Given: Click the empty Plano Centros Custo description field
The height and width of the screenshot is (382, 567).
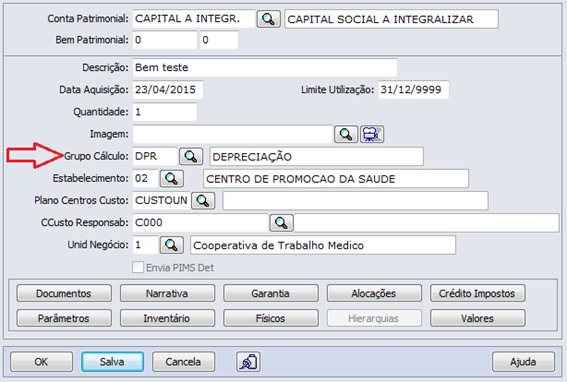Looking at the screenshot, I should pyautogui.click(x=355, y=201).
